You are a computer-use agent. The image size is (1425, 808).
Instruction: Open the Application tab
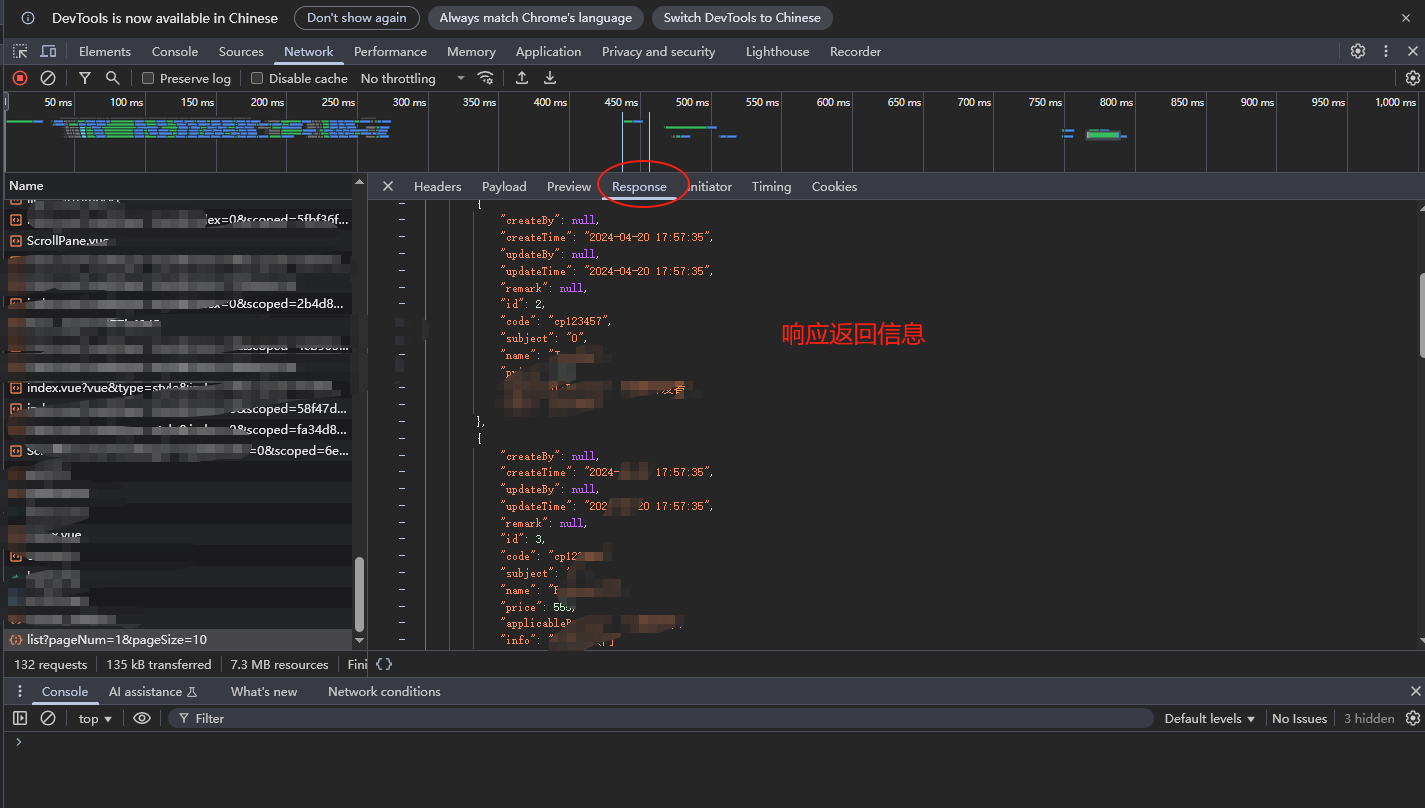point(548,51)
